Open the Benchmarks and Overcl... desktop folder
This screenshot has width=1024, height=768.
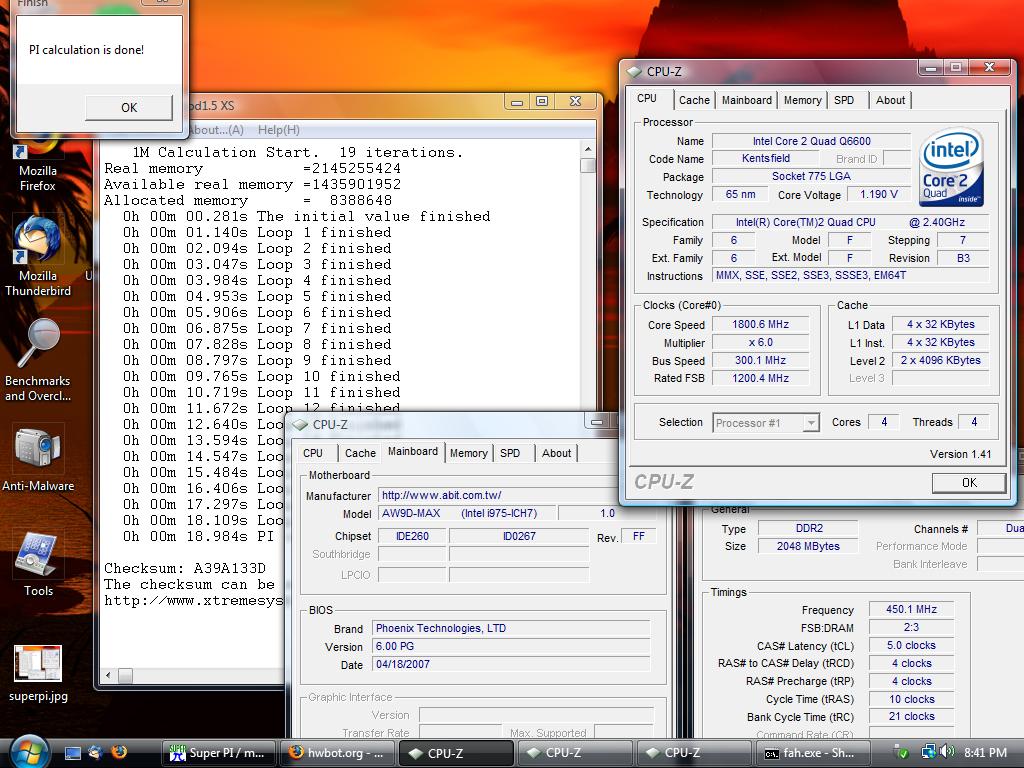click(x=38, y=360)
